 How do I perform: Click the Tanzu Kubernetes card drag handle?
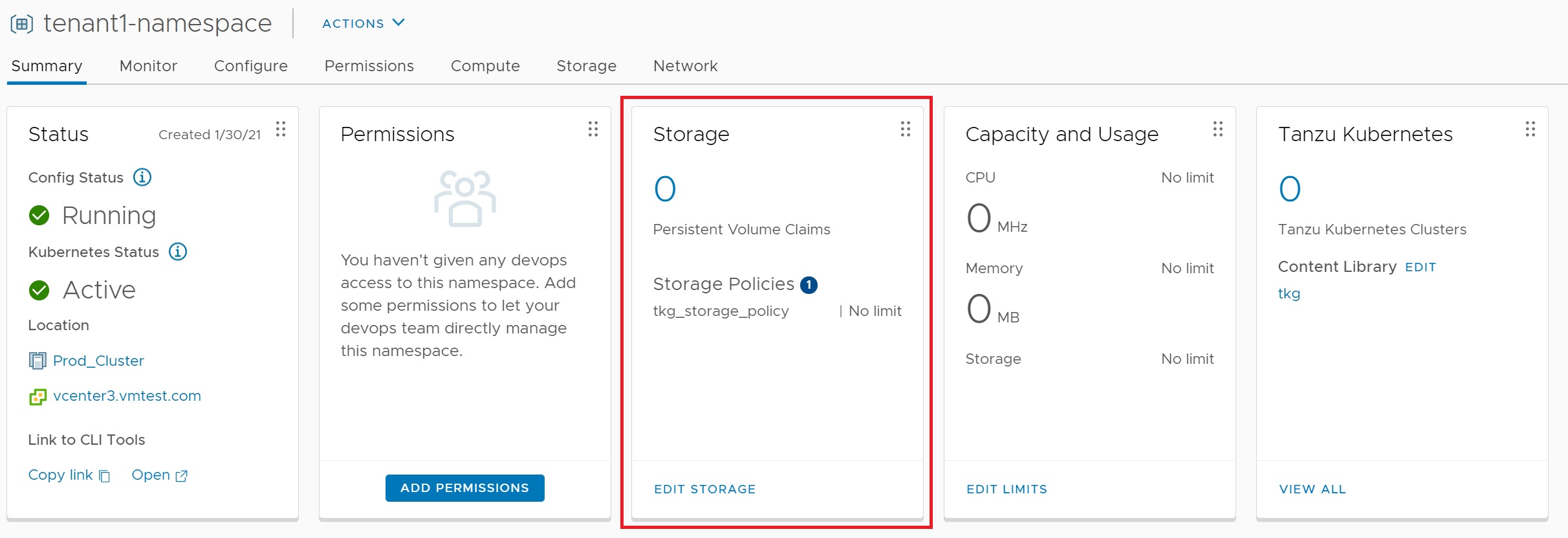[1530, 129]
